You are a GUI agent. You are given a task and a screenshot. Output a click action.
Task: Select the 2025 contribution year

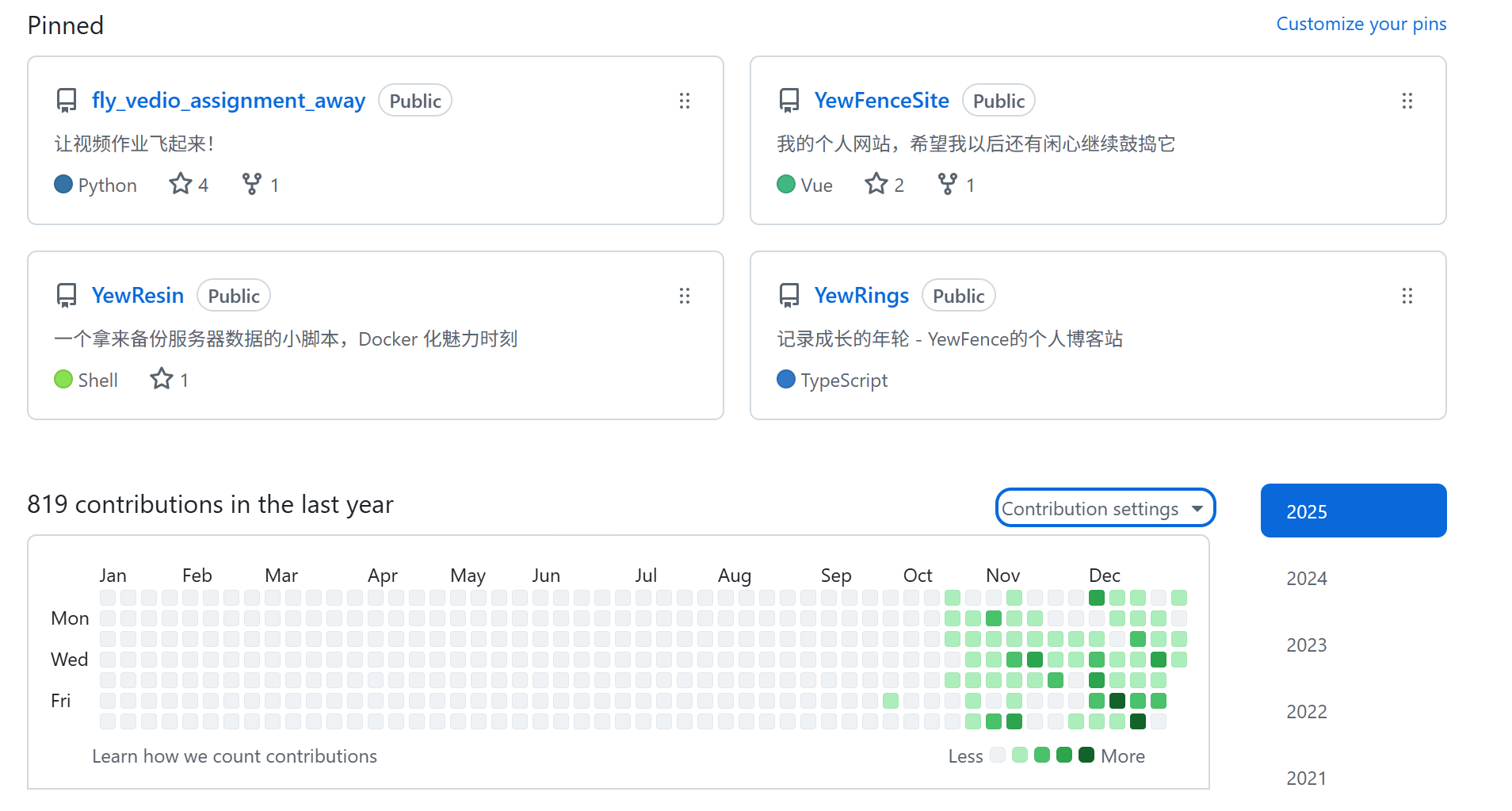pos(1353,511)
